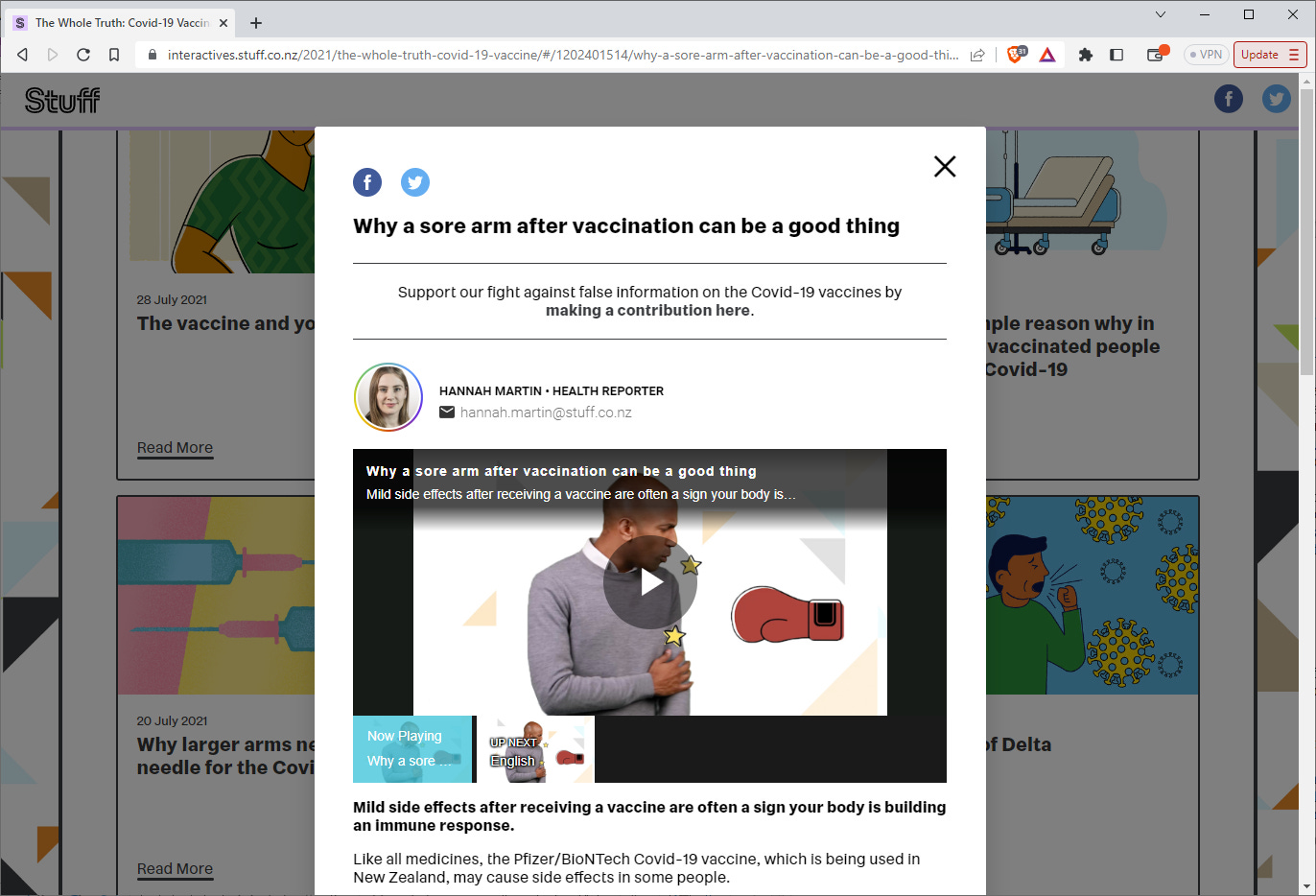This screenshot has width=1316, height=896.
Task: Open the tab search dropdown chevron
Action: 1161,14
